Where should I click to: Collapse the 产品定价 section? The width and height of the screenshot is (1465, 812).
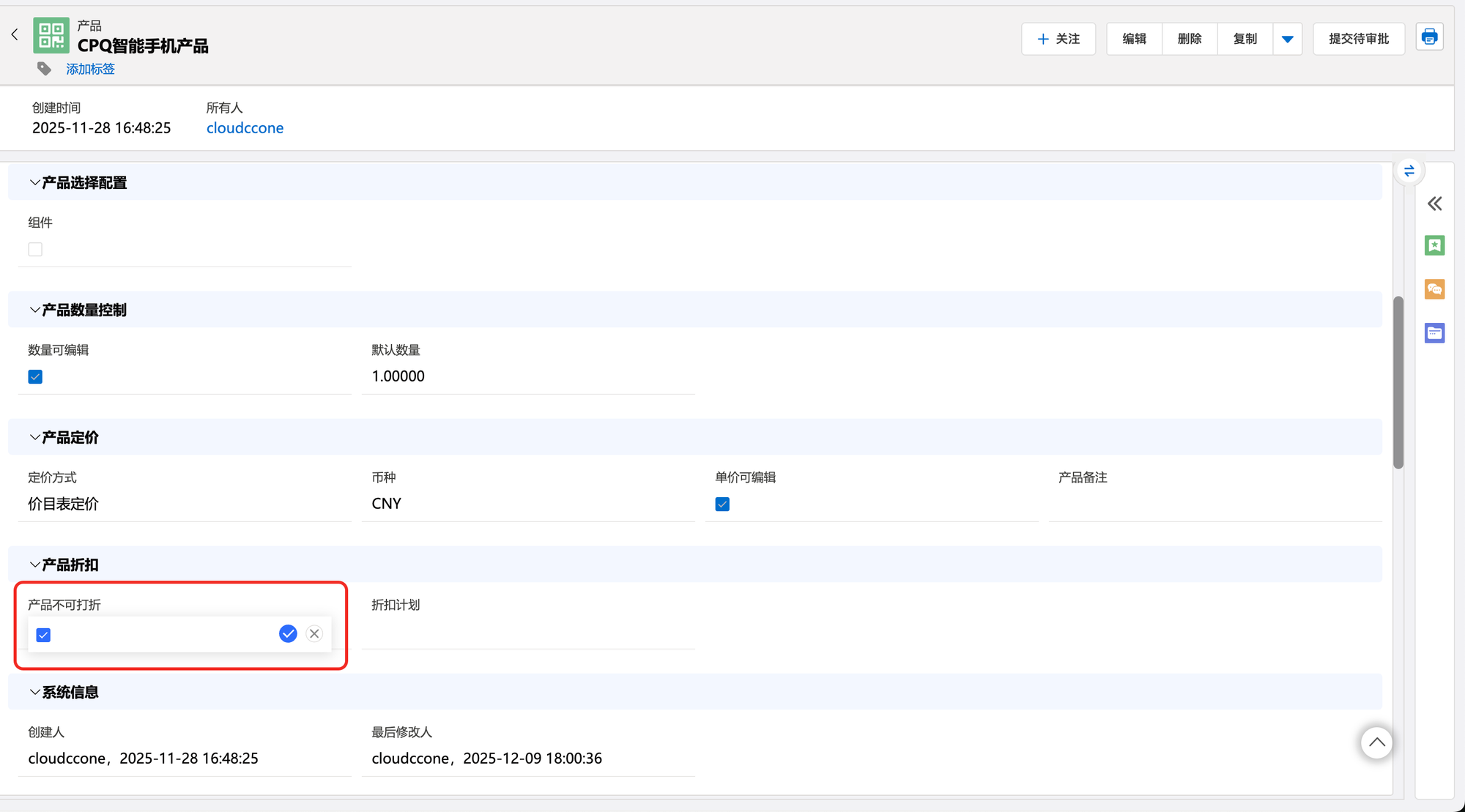pos(34,438)
